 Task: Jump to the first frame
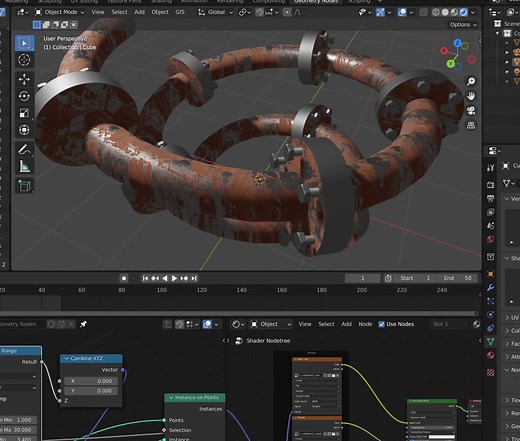(145, 278)
